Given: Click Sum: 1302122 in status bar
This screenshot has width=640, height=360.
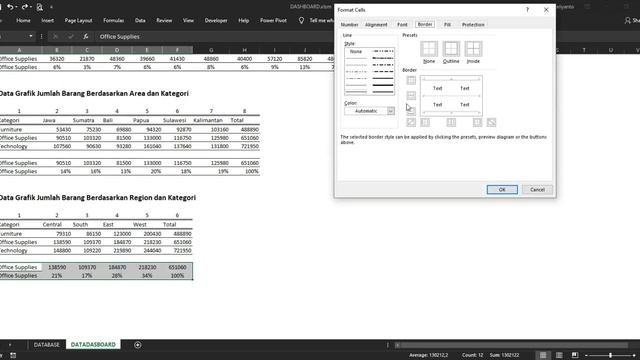Looking at the screenshot, I should coord(504,355).
